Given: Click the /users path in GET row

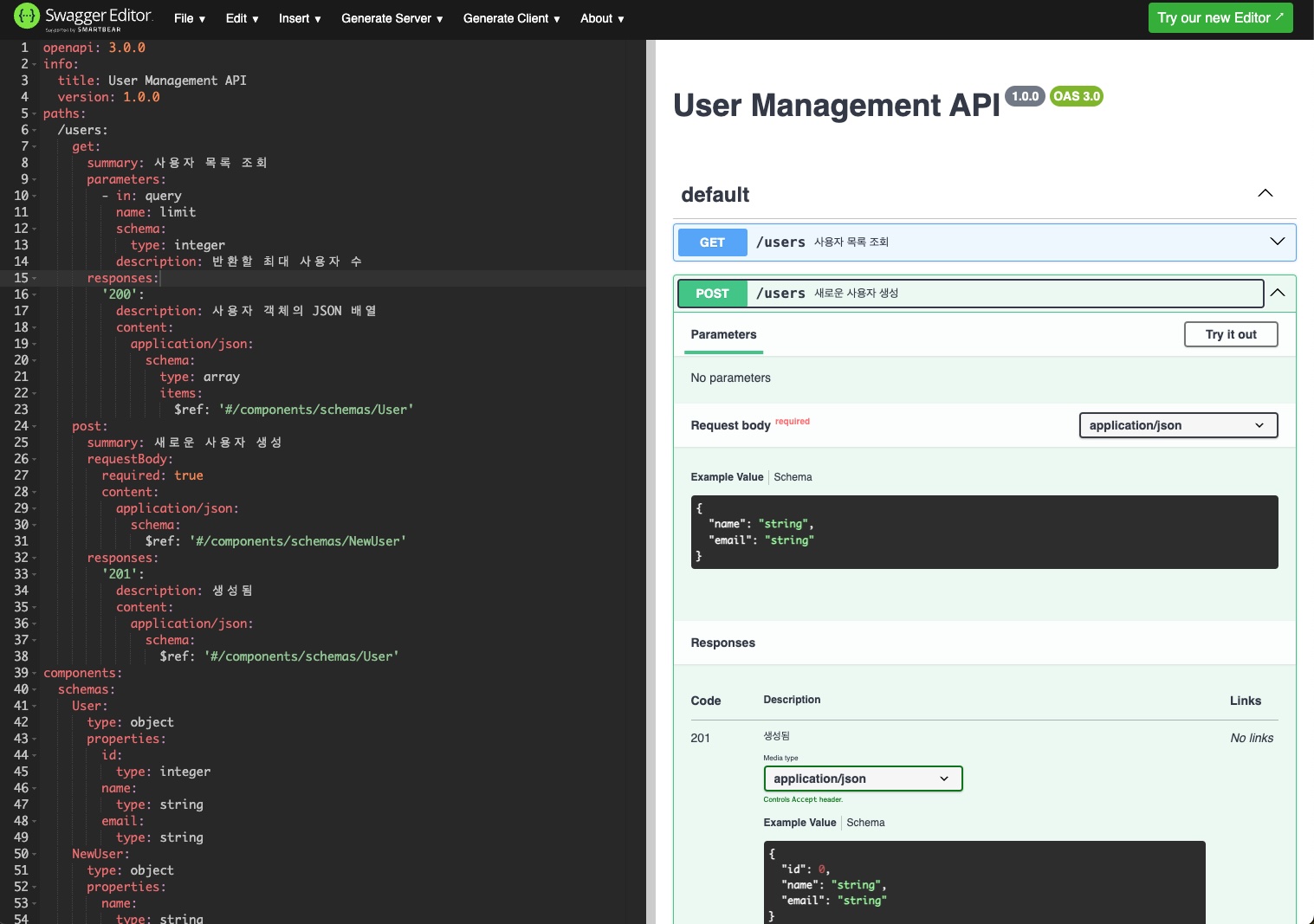Looking at the screenshot, I should click(x=780, y=242).
